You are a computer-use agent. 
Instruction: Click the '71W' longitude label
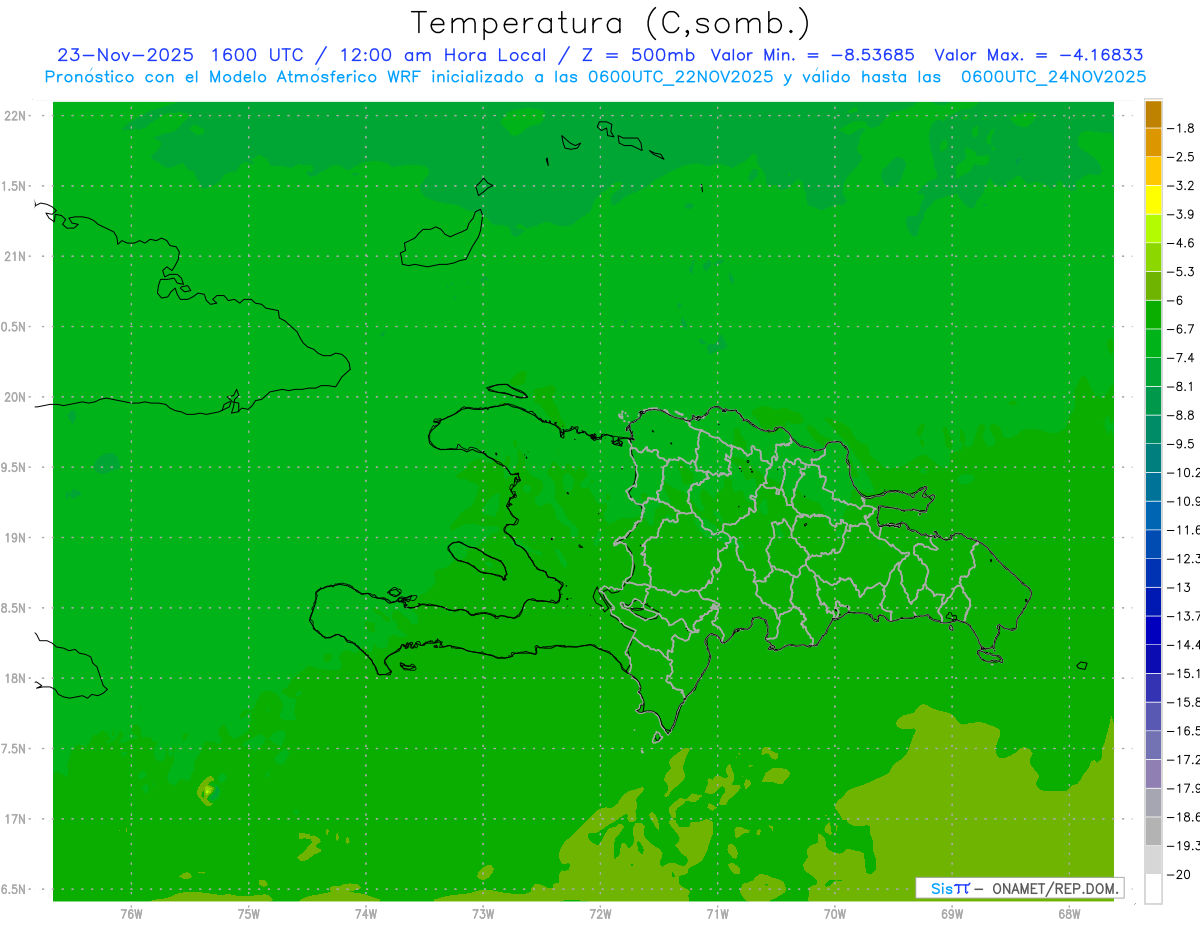tap(717, 913)
